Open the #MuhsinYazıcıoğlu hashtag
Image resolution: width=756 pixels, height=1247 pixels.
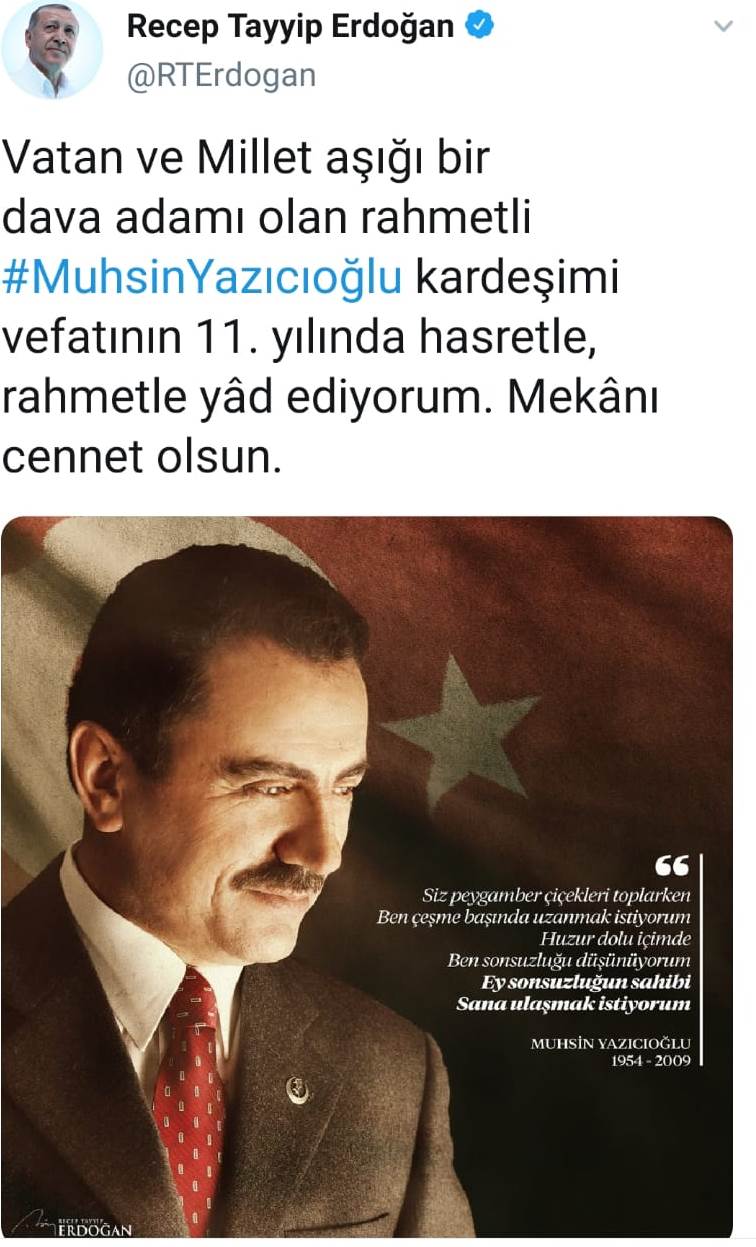point(202,279)
